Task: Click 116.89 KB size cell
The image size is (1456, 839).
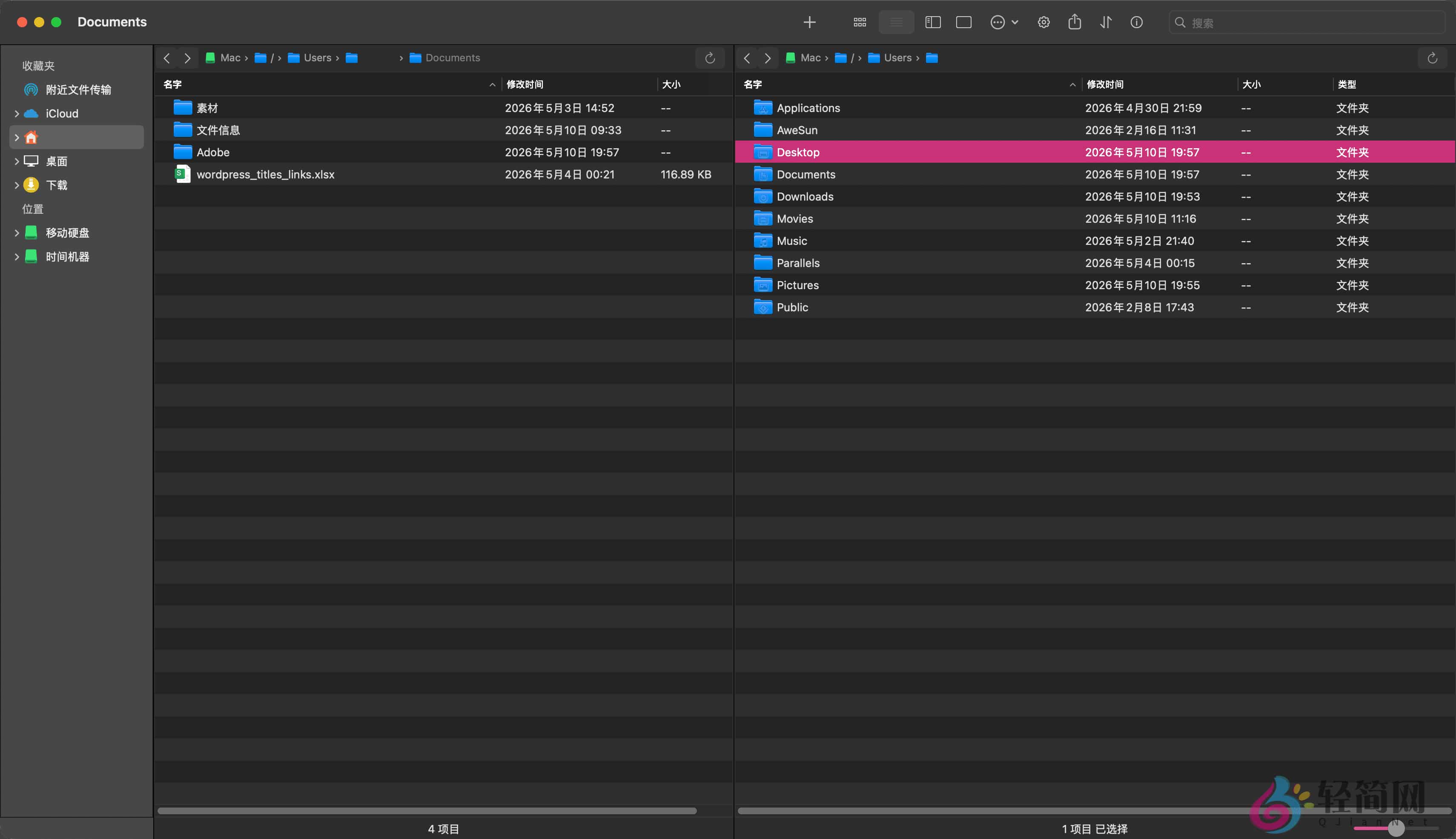Action: click(685, 174)
